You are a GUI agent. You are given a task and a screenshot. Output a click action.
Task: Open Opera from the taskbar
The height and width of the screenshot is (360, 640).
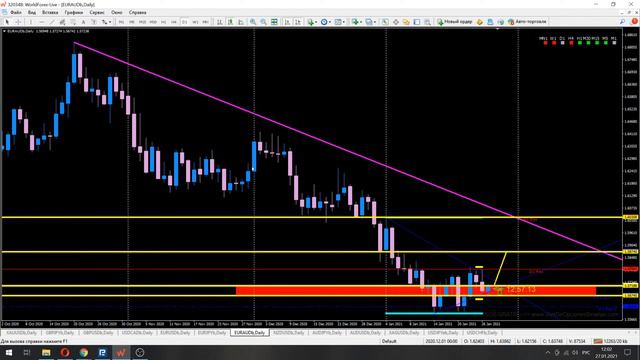(65, 353)
